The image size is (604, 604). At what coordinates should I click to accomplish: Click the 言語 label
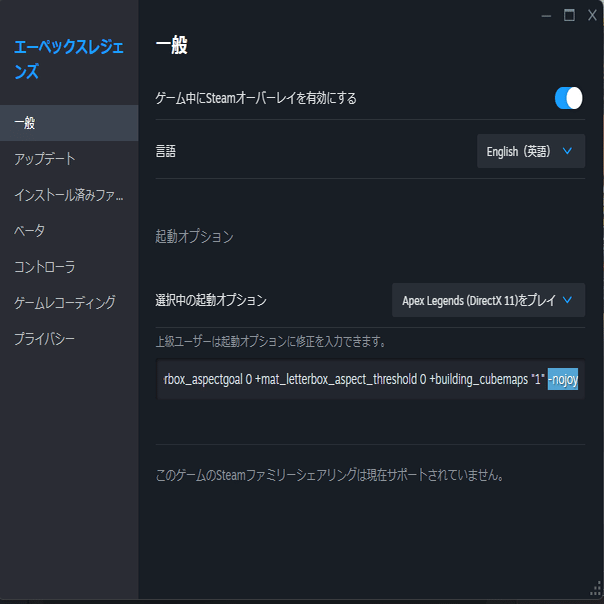(166, 151)
